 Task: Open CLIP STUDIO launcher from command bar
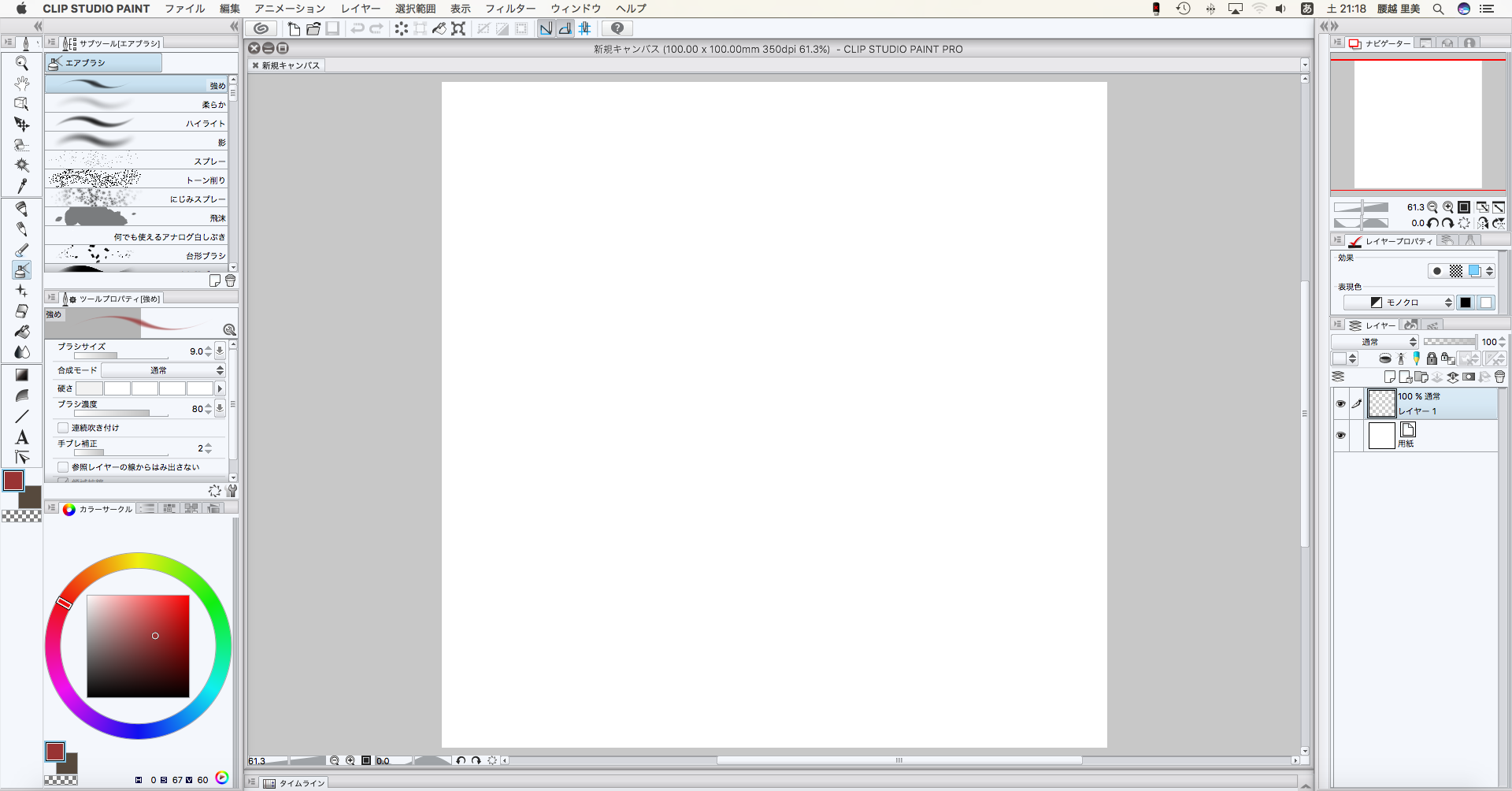pos(261,28)
